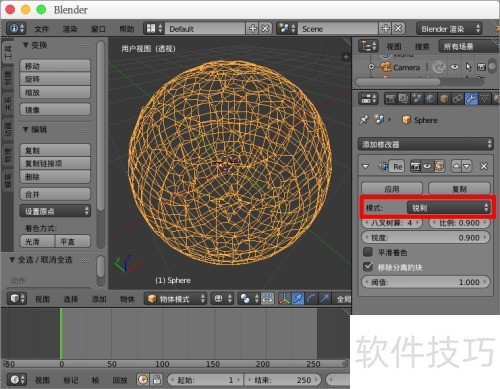Click the 合并 button
Image resolution: width=500 pixels, height=389 pixels.
coord(55,194)
